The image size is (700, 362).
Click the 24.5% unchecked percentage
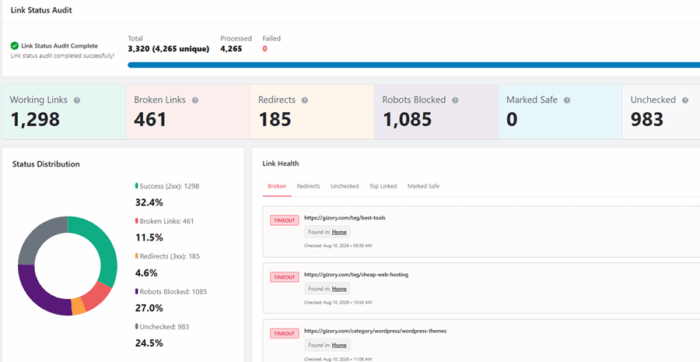tap(149, 344)
